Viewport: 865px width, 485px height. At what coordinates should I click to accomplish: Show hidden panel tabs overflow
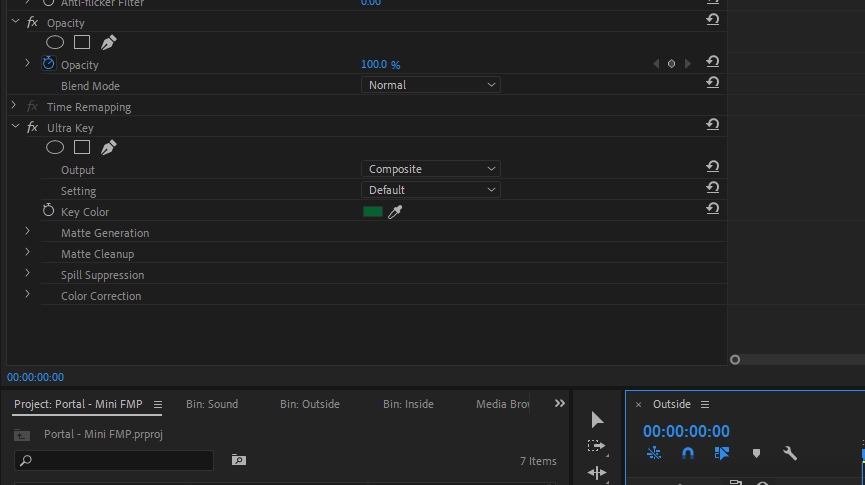coord(559,403)
